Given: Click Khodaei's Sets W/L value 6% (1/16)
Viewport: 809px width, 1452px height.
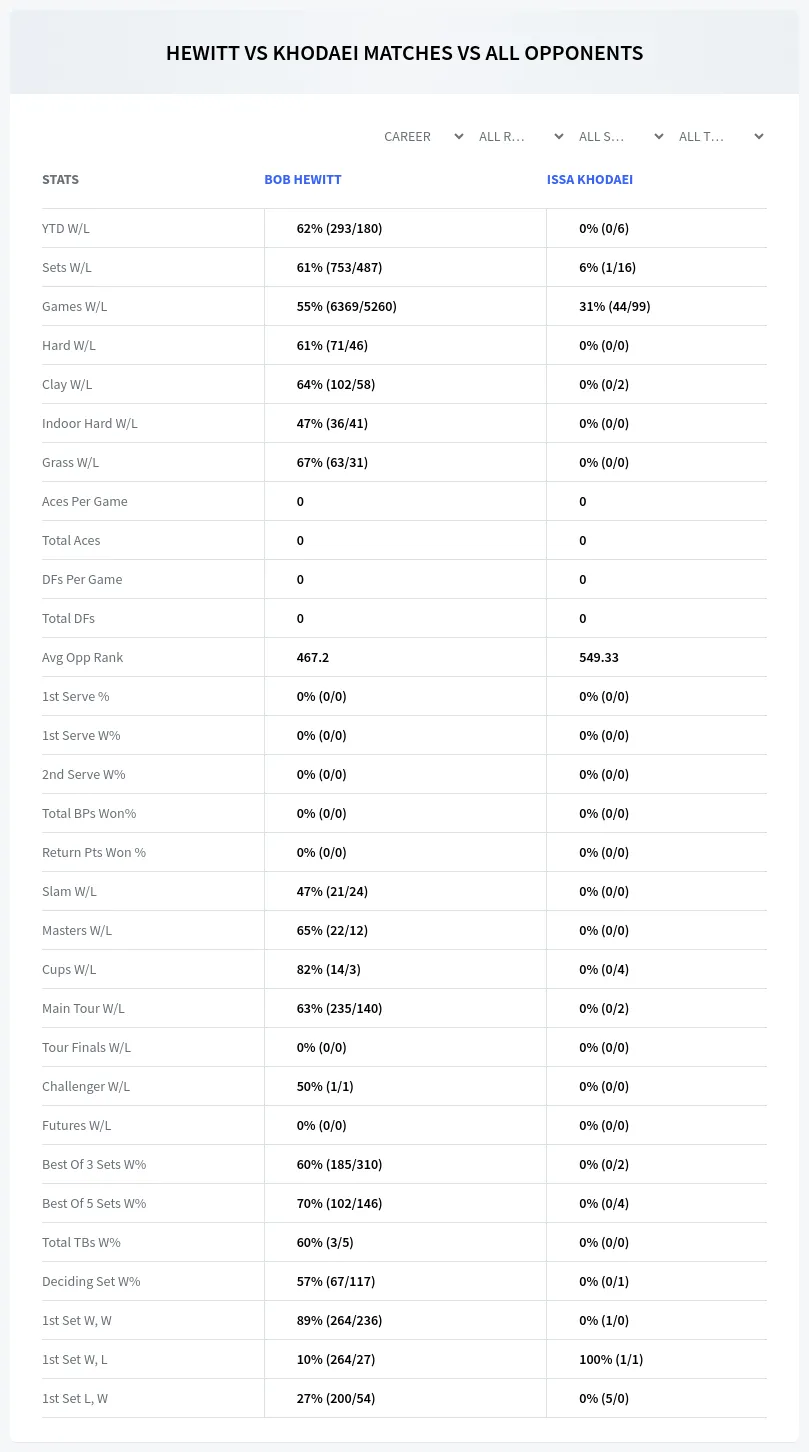Looking at the screenshot, I should click(608, 267).
